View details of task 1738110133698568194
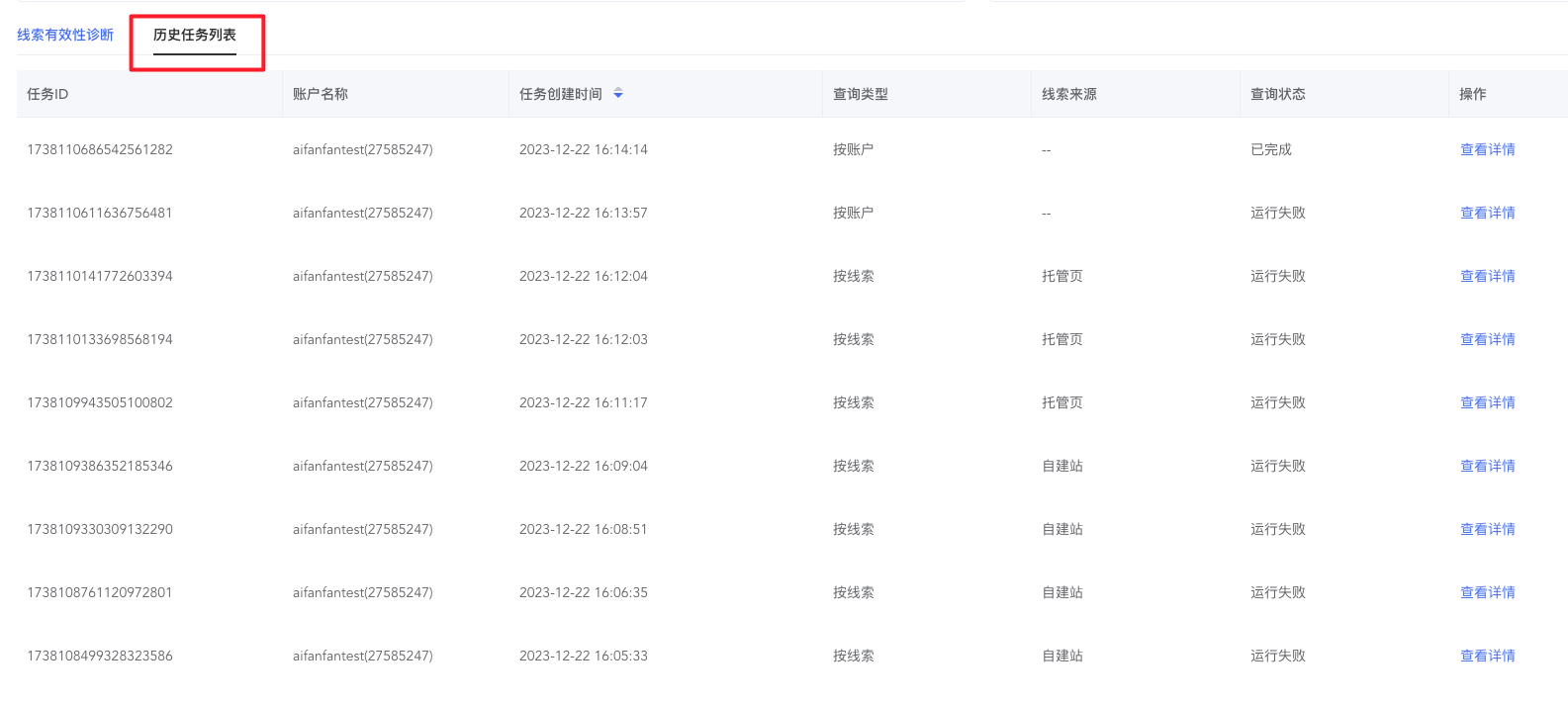This screenshot has width=1568, height=703. coord(1487,339)
